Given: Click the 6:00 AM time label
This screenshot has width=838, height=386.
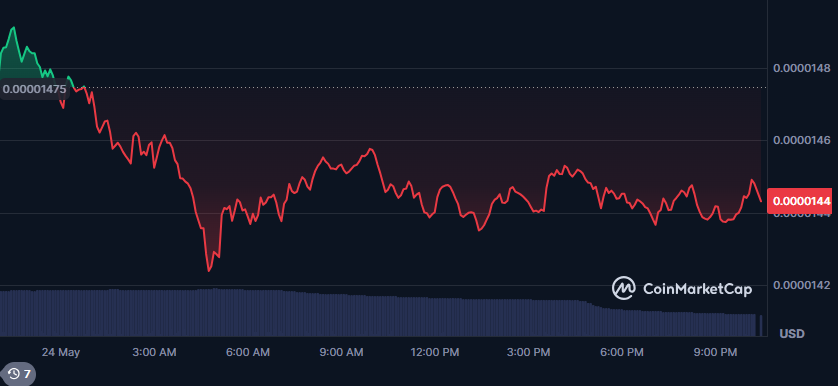Looking at the screenshot, I should click(248, 352).
